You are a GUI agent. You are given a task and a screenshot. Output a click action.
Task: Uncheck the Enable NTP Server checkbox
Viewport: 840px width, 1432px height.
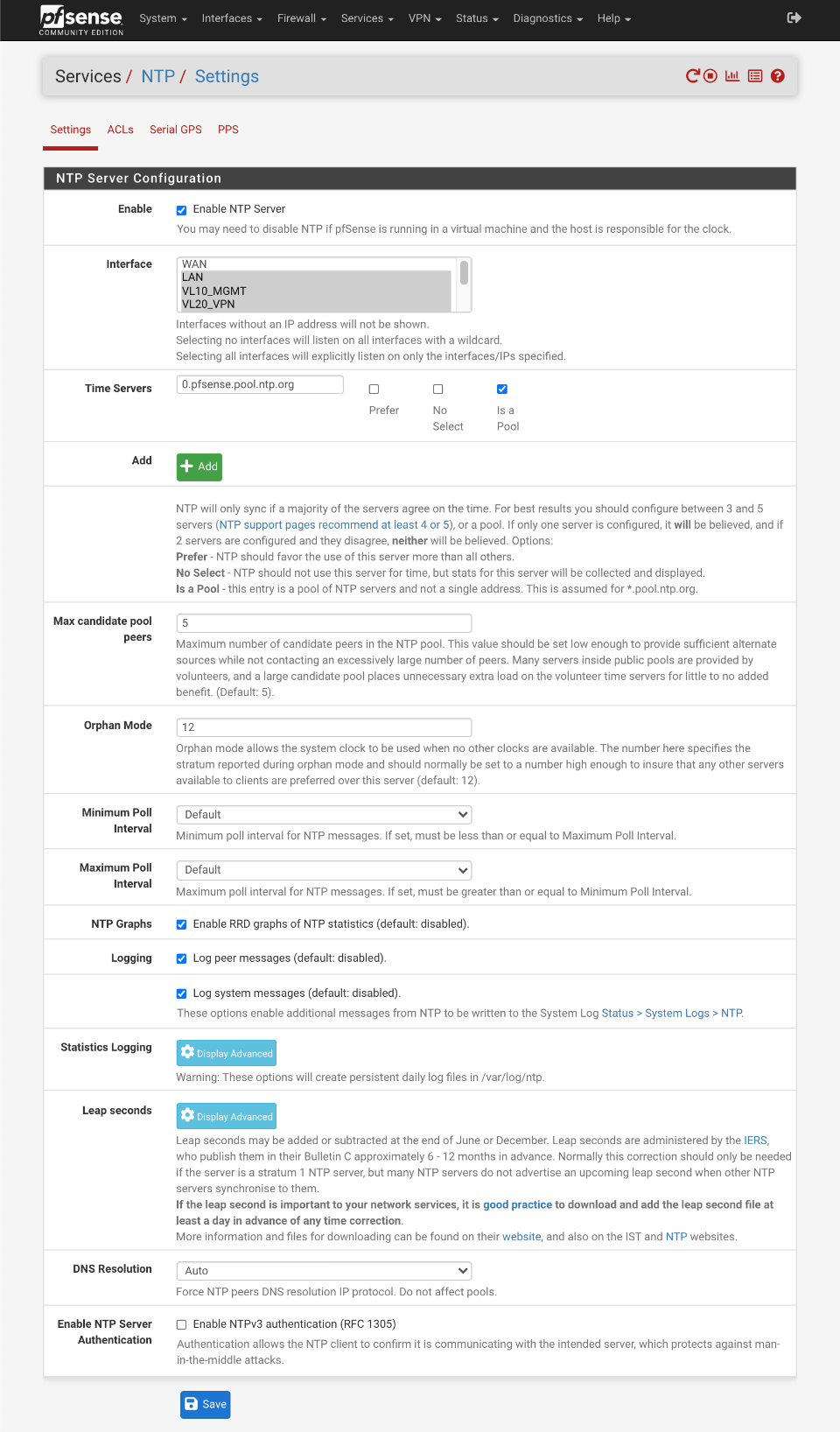181,210
